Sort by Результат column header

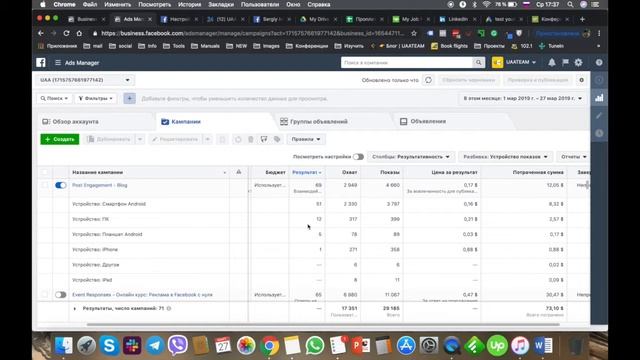point(307,172)
